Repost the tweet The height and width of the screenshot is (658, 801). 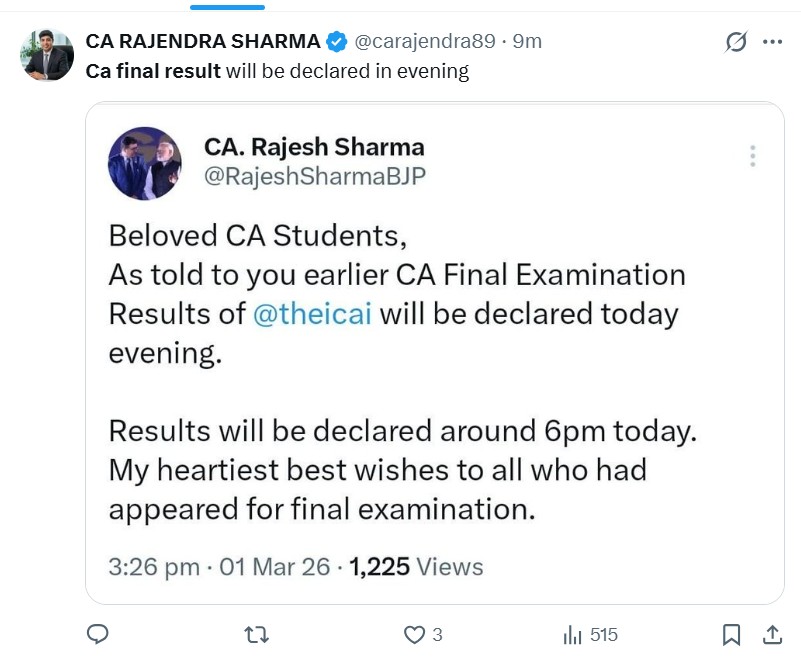pyautogui.click(x=255, y=634)
